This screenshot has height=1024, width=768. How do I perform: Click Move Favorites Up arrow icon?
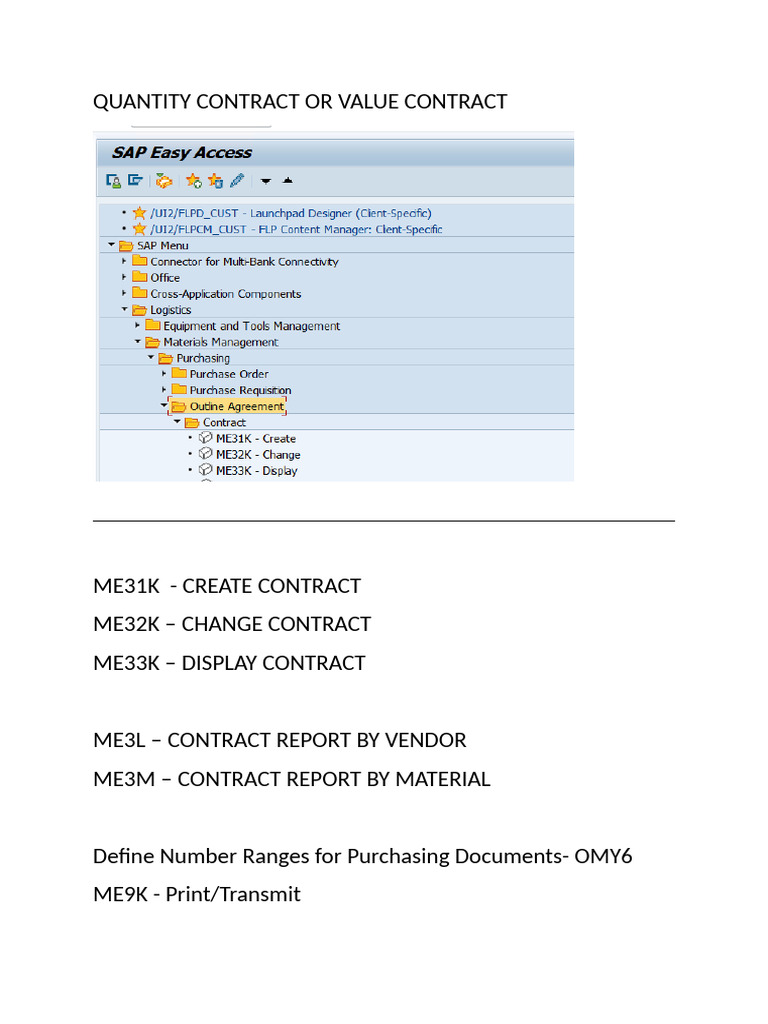287,180
